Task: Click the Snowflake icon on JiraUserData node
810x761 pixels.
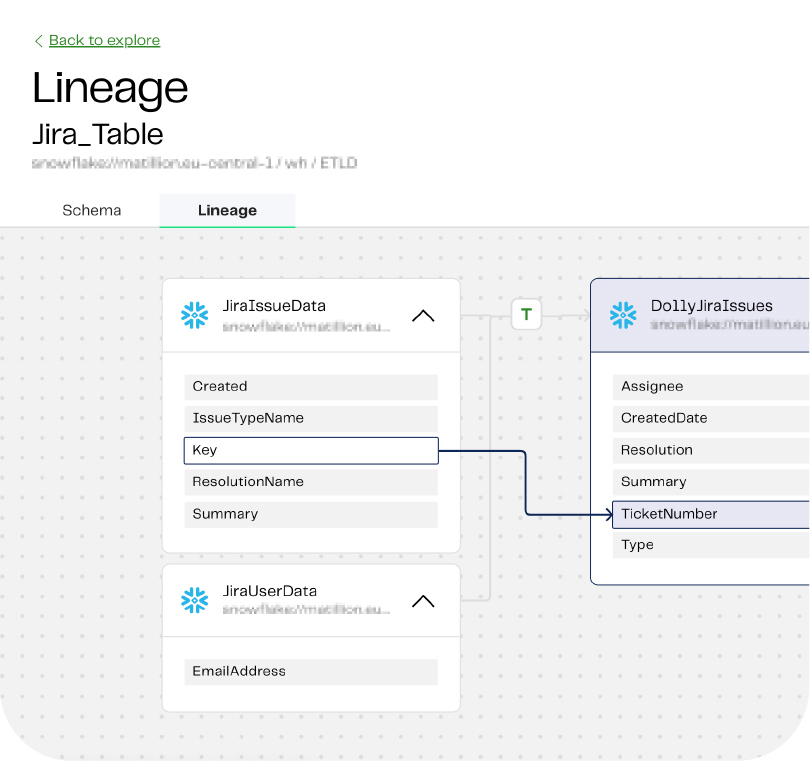Action: coord(195,599)
